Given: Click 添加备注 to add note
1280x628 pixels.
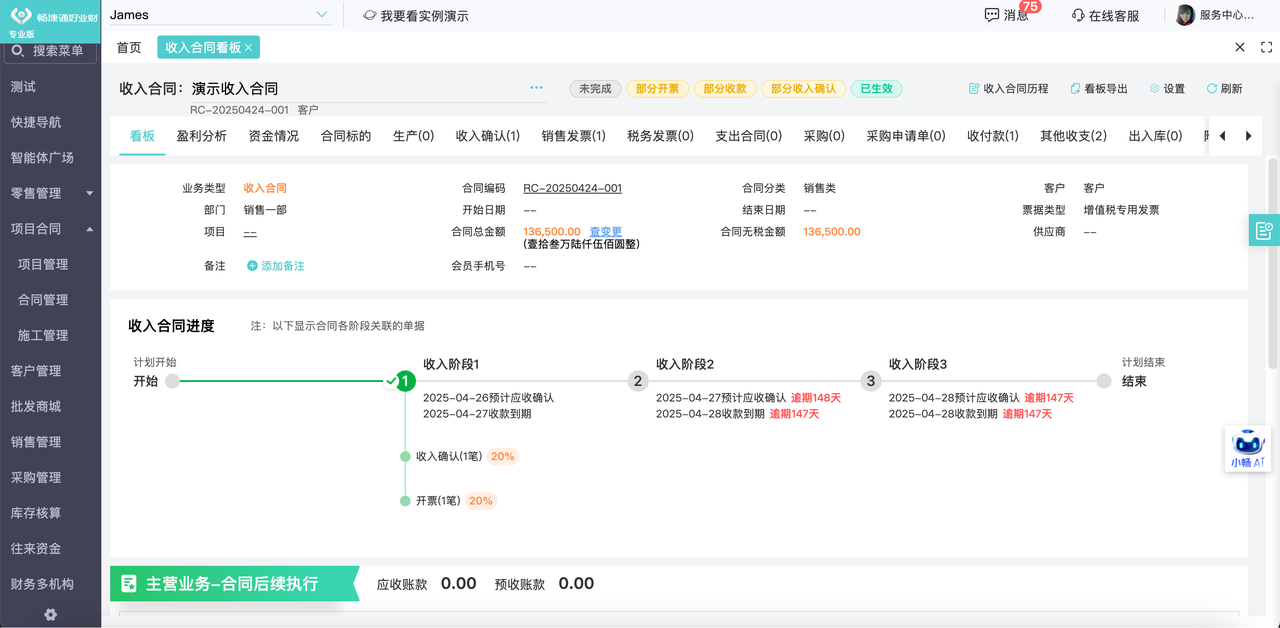Looking at the screenshot, I should [x=276, y=266].
